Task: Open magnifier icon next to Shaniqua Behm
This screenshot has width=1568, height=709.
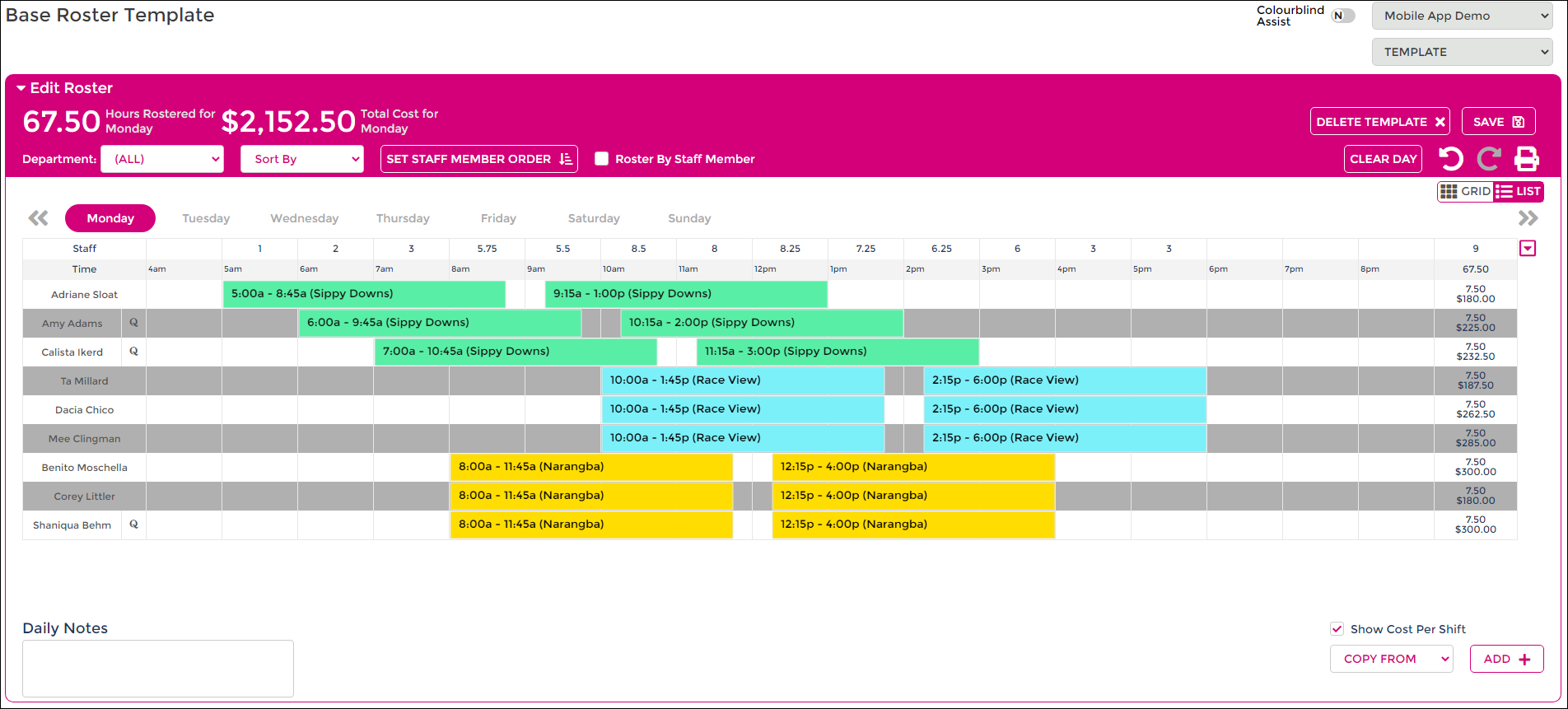Action: coord(133,525)
